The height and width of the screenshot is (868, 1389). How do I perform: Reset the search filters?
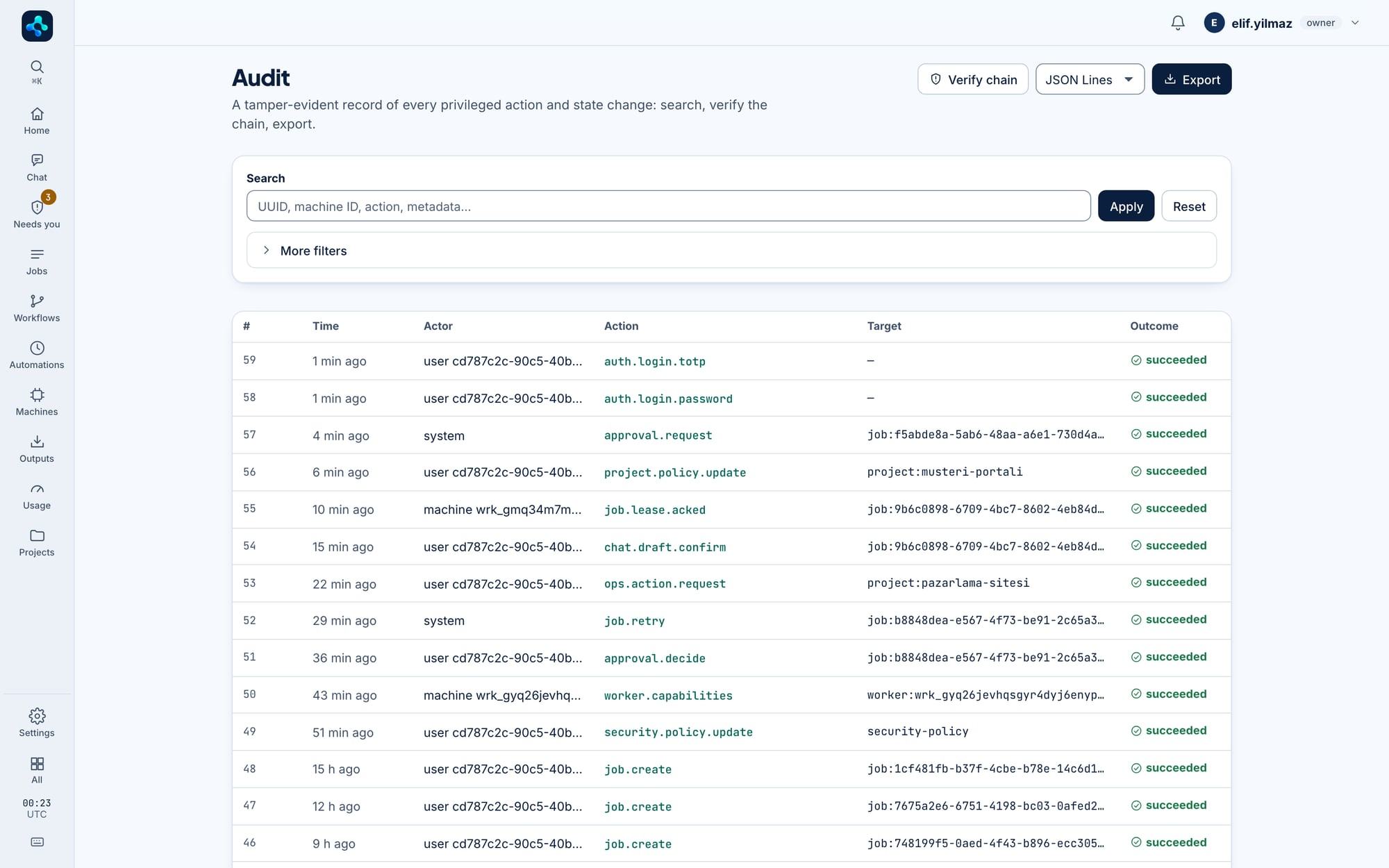1189,206
